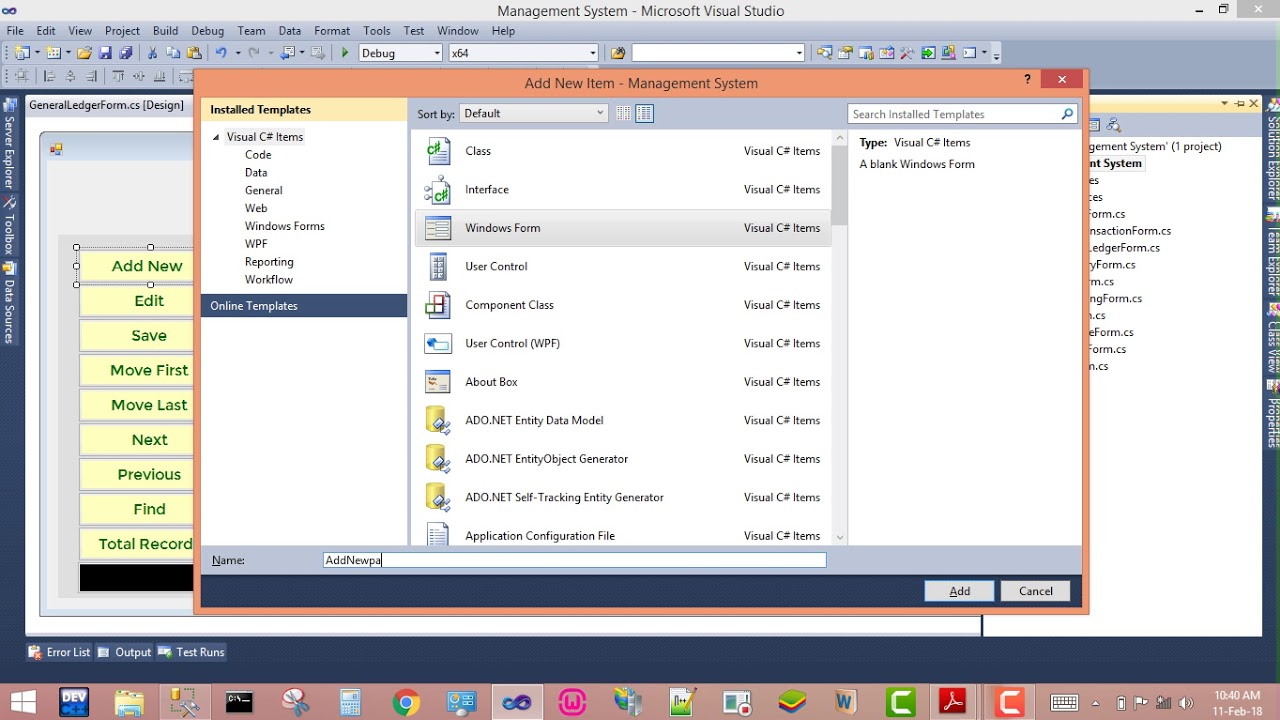Select the About Box template
This screenshot has height=720, width=1280.
coord(622,382)
